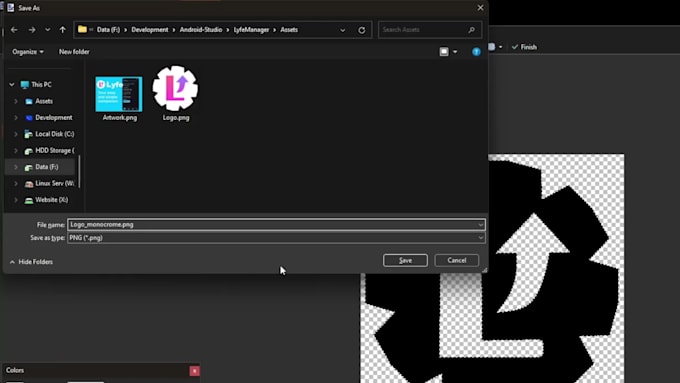Expand Local Disk (C:) node
This screenshot has height=383, width=680.
(x=16, y=134)
